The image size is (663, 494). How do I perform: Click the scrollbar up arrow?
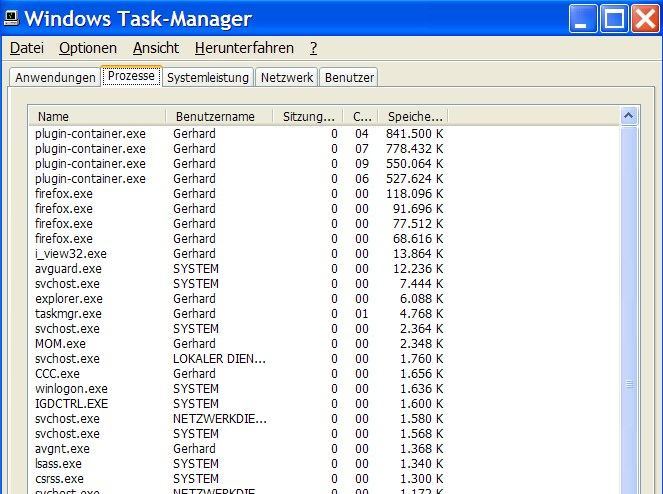pos(629,115)
